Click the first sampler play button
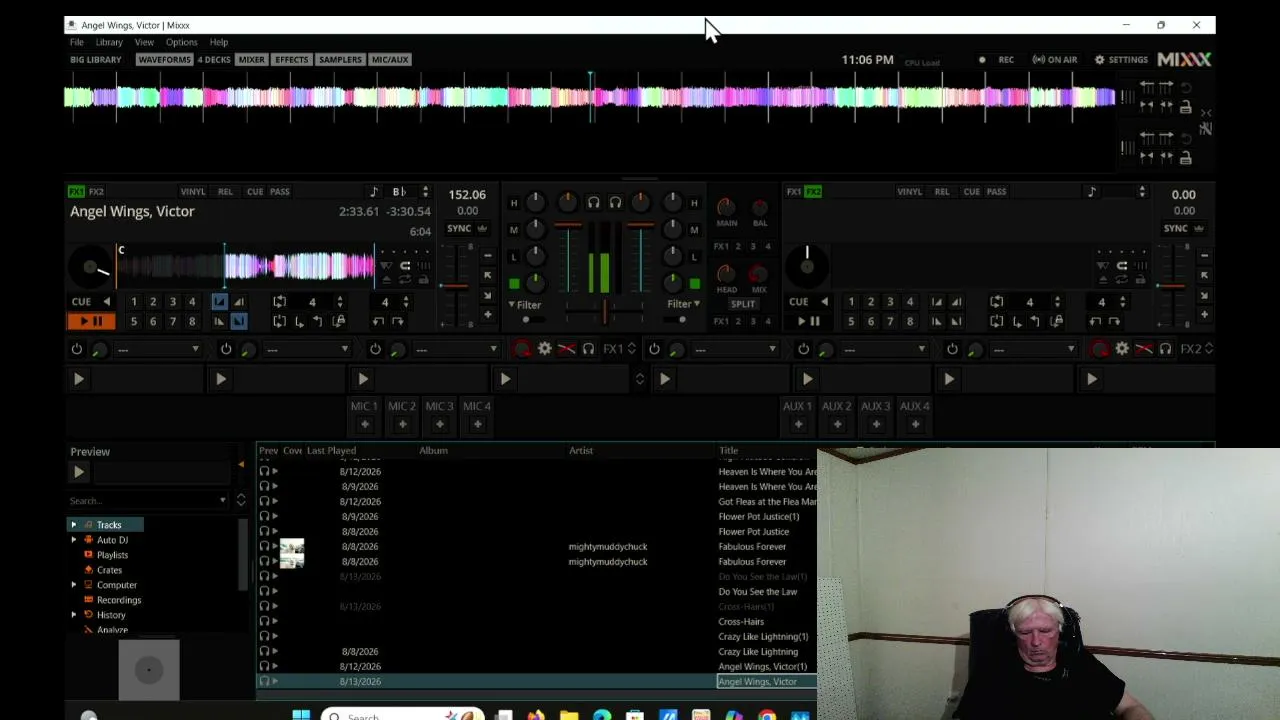This screenshot has height=720, width=1280. [78, 379]
